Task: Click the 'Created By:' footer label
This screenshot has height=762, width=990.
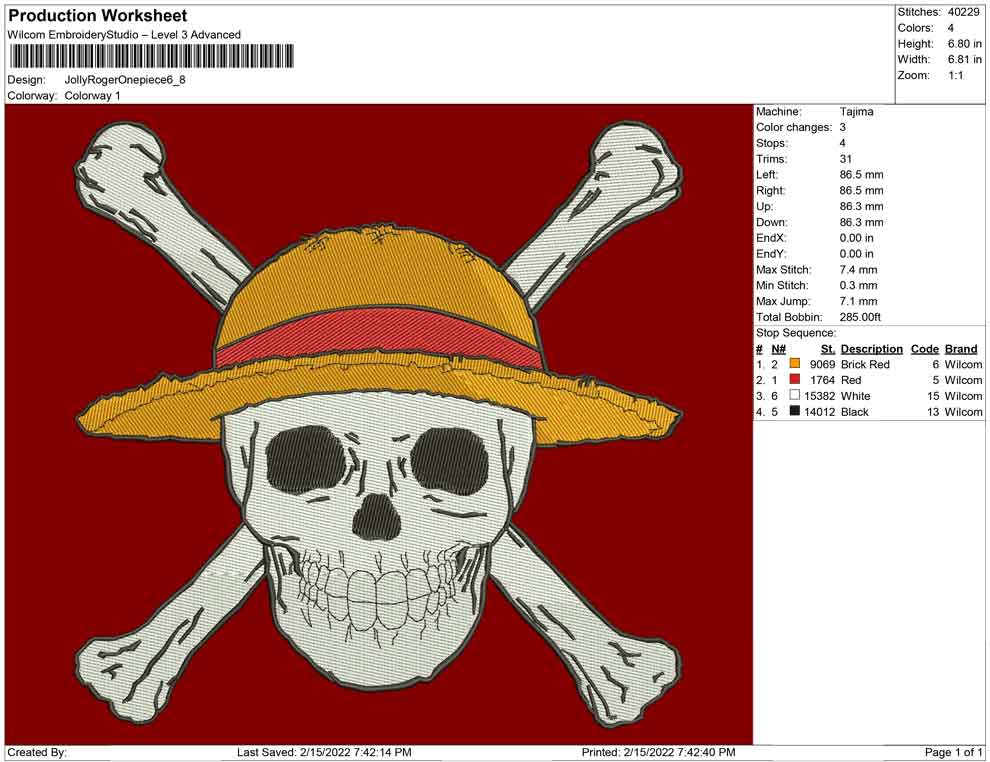Action: [37, 753]
